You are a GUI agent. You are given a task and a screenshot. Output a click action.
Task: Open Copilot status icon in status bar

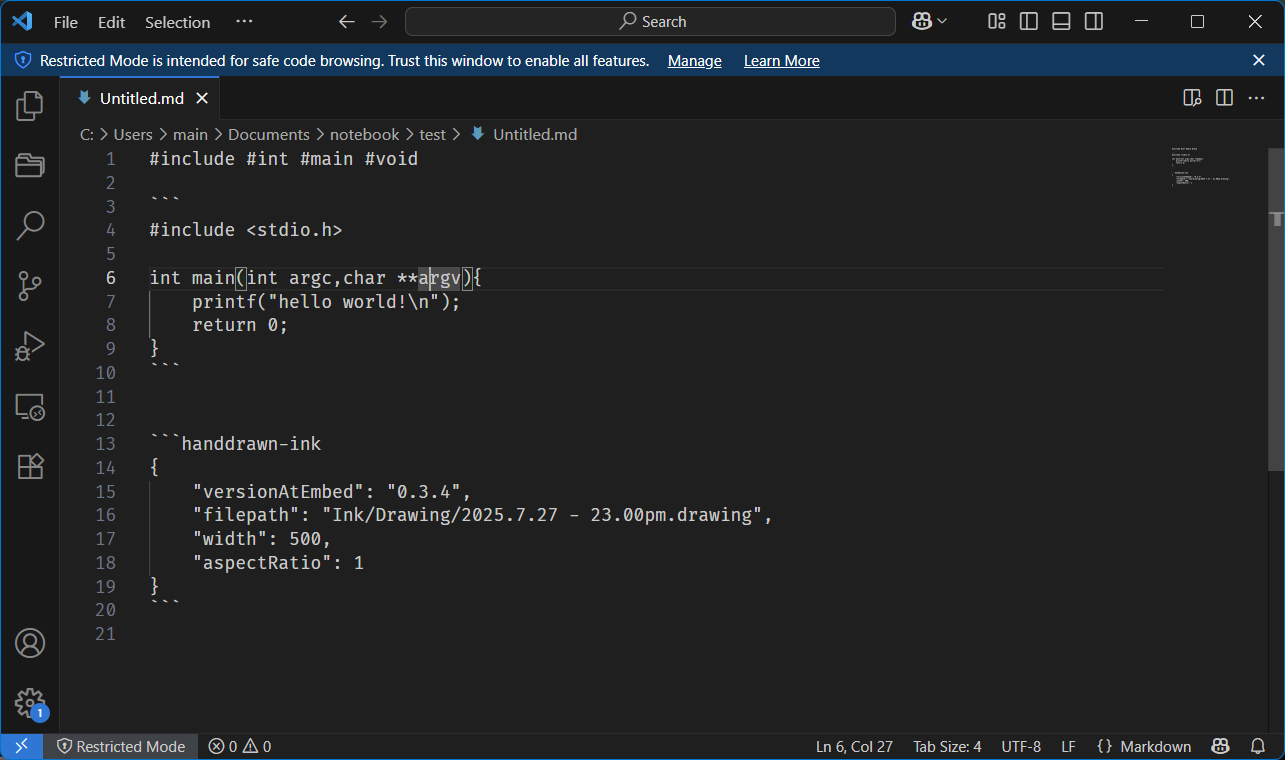pyautogui.click(x=1221, y=746)
